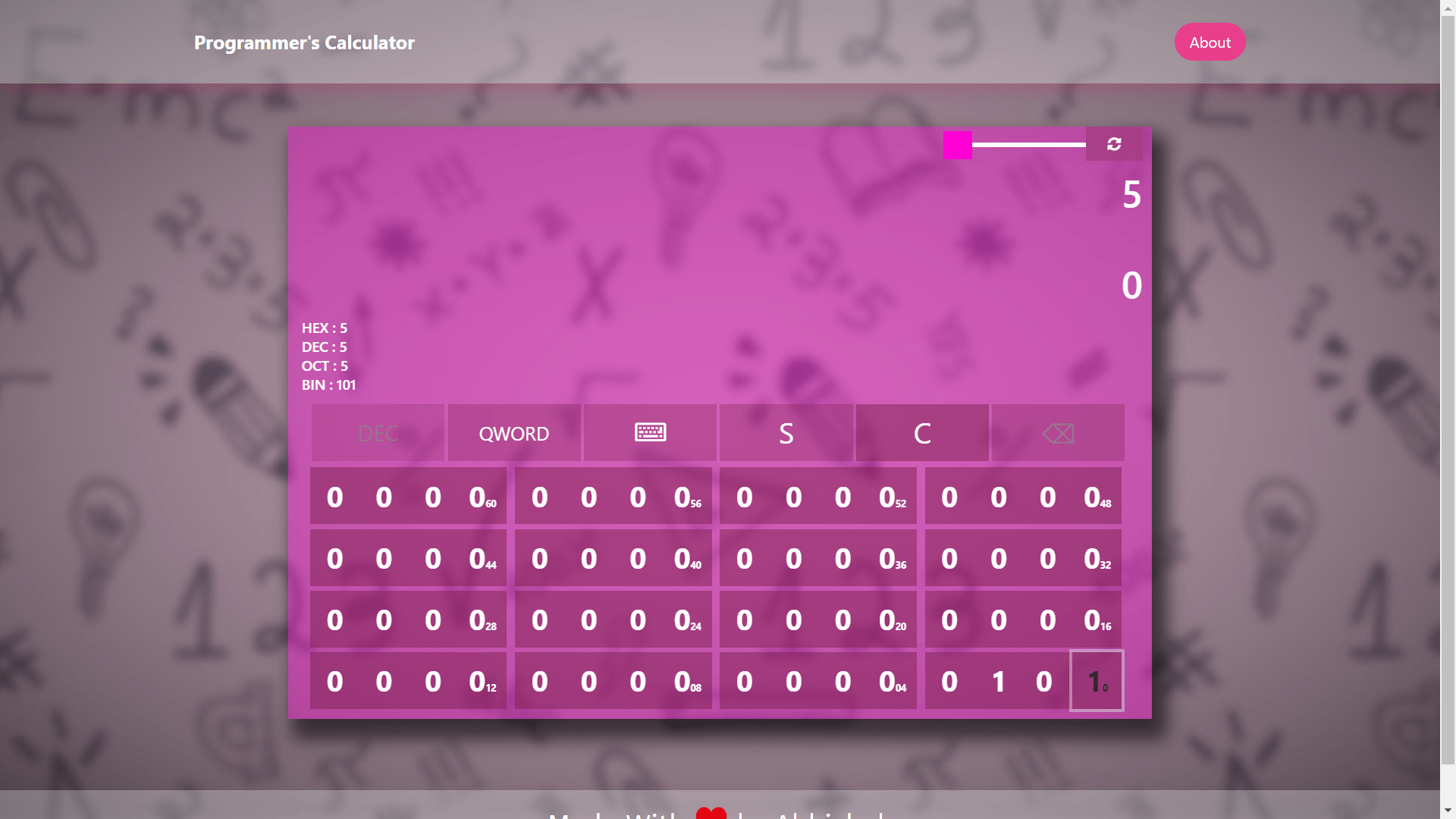This screenshot has width=1456, height=819.
Task: Open the keyboard input icon button
Action: coord(650,433)
